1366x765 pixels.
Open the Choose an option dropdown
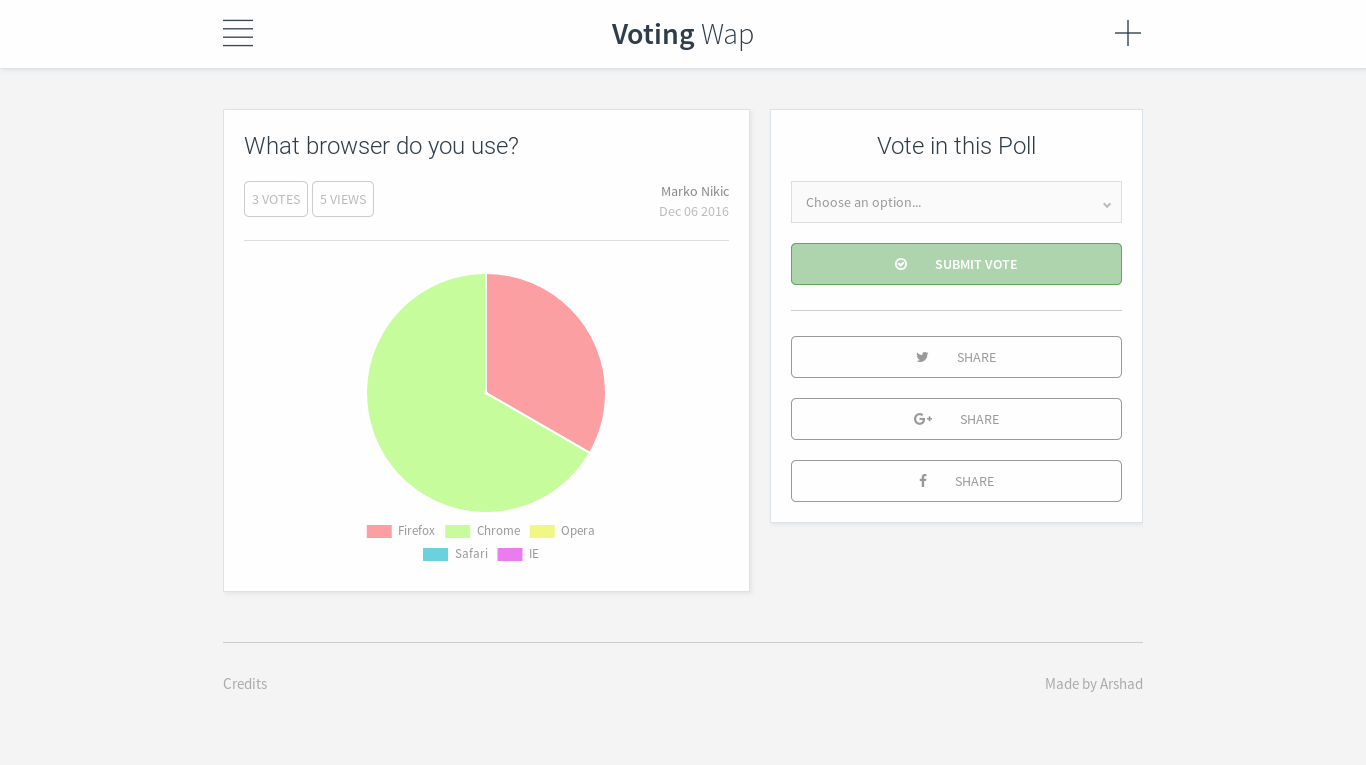[x=956, y=202]
